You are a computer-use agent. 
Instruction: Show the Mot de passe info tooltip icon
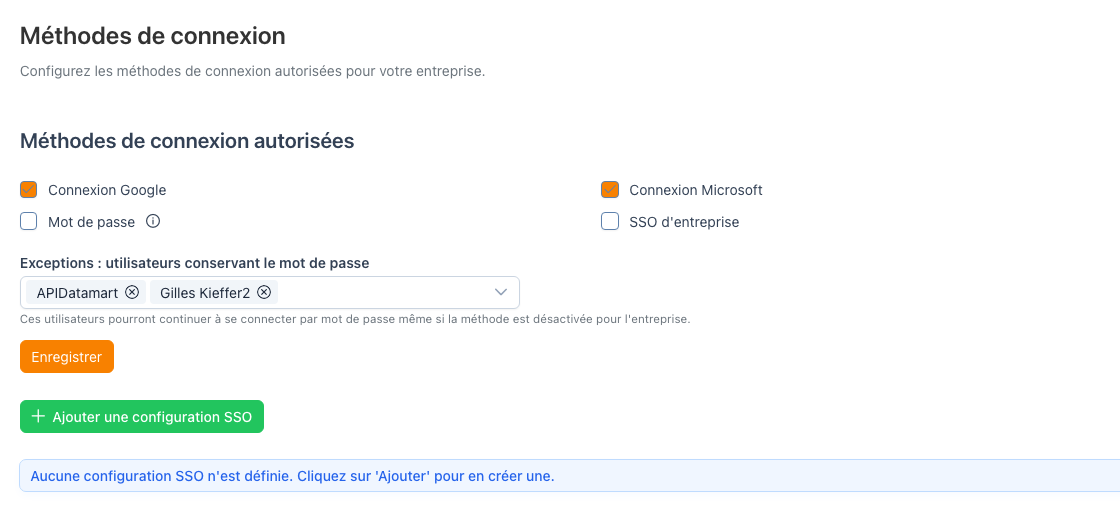(153, 221)
